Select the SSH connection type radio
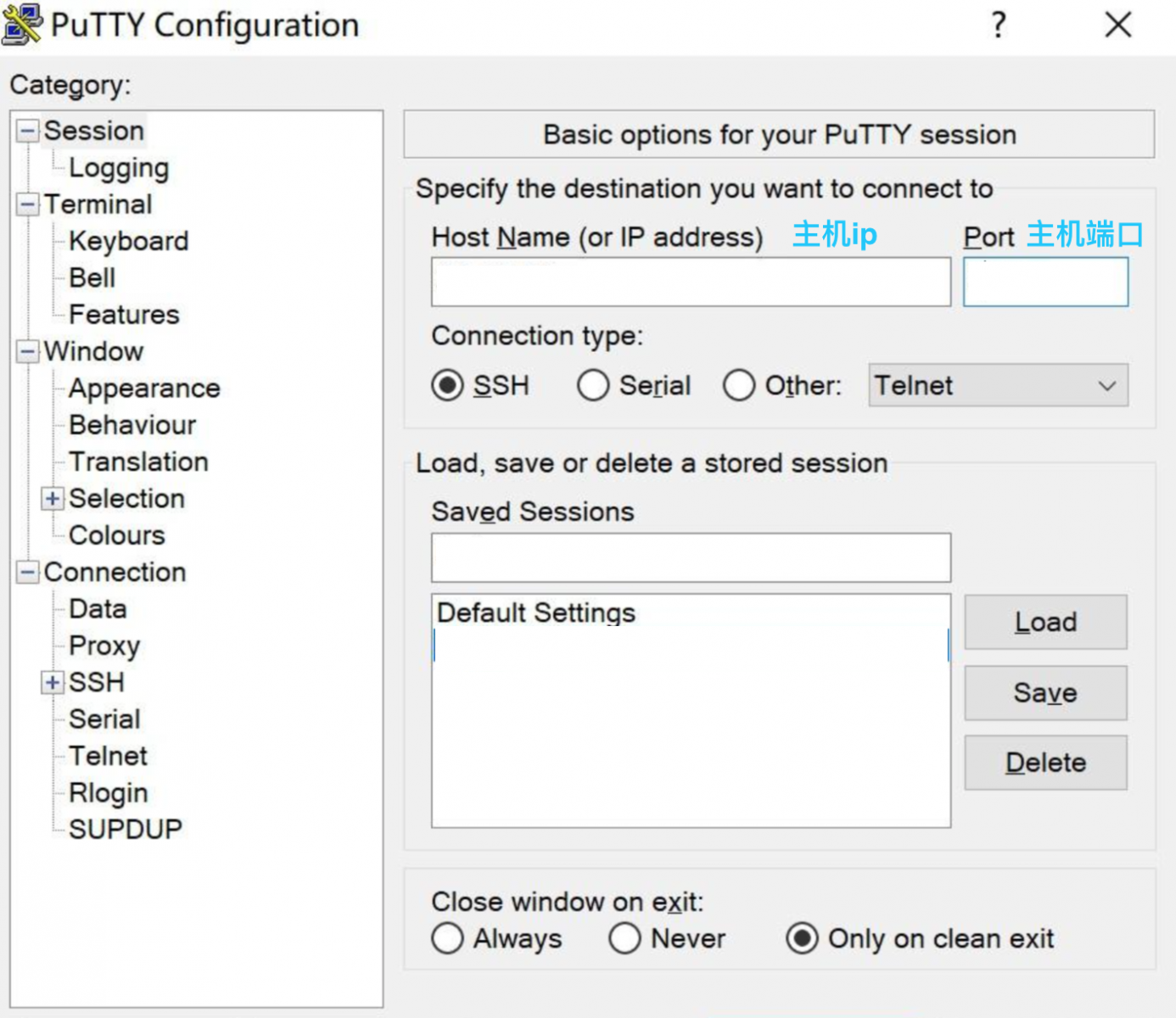 [447, 385]
